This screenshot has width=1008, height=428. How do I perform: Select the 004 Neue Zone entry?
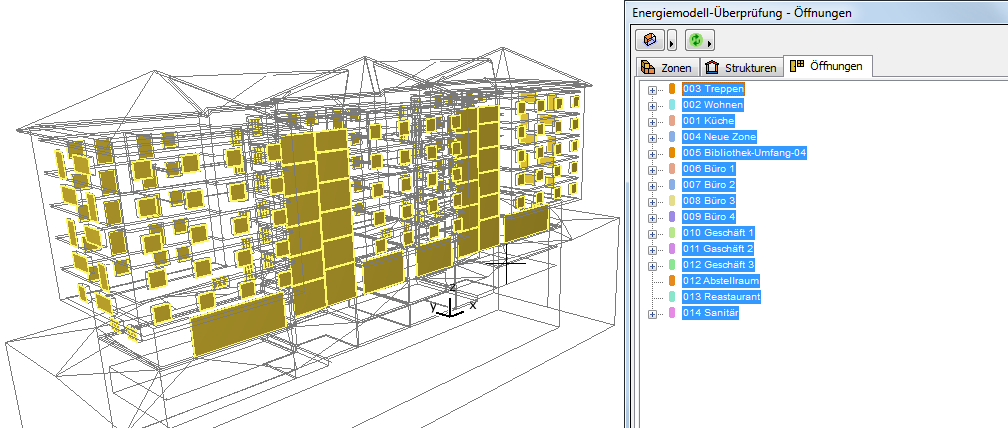pos(719,137)
